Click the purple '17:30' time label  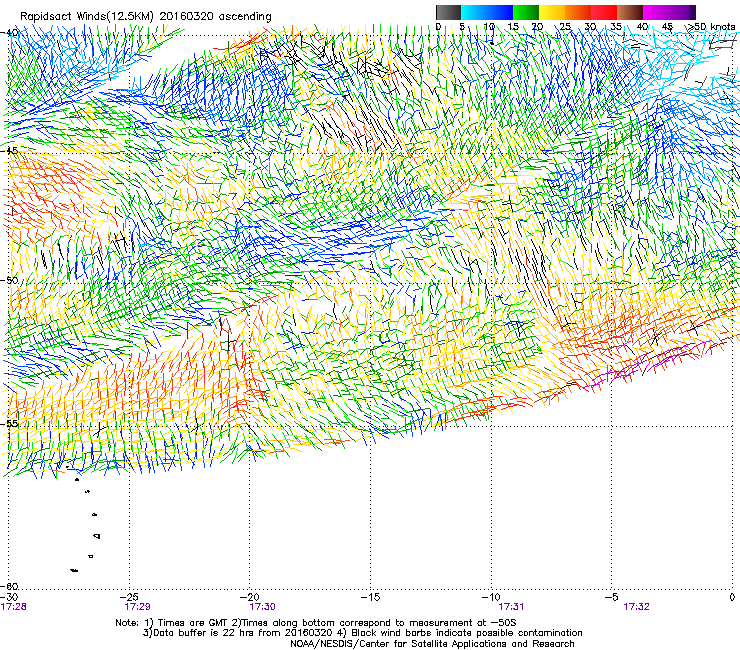click(262, 607)
